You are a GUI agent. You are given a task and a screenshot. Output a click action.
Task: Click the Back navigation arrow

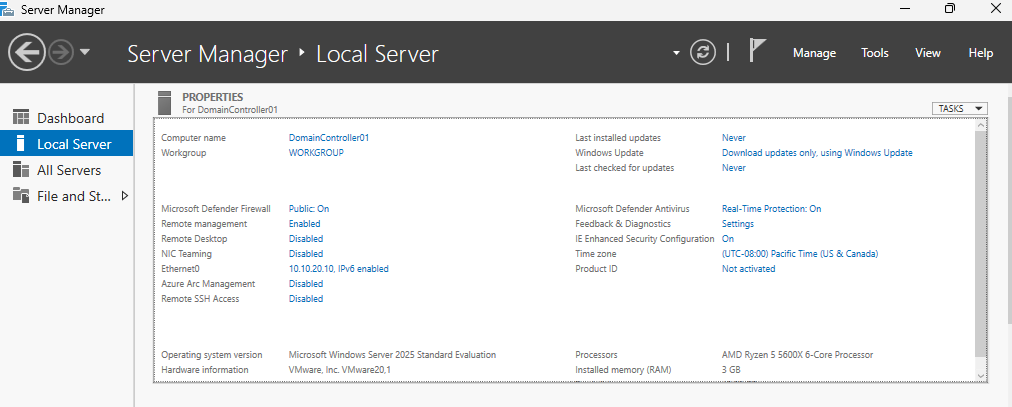click(26, 52)
